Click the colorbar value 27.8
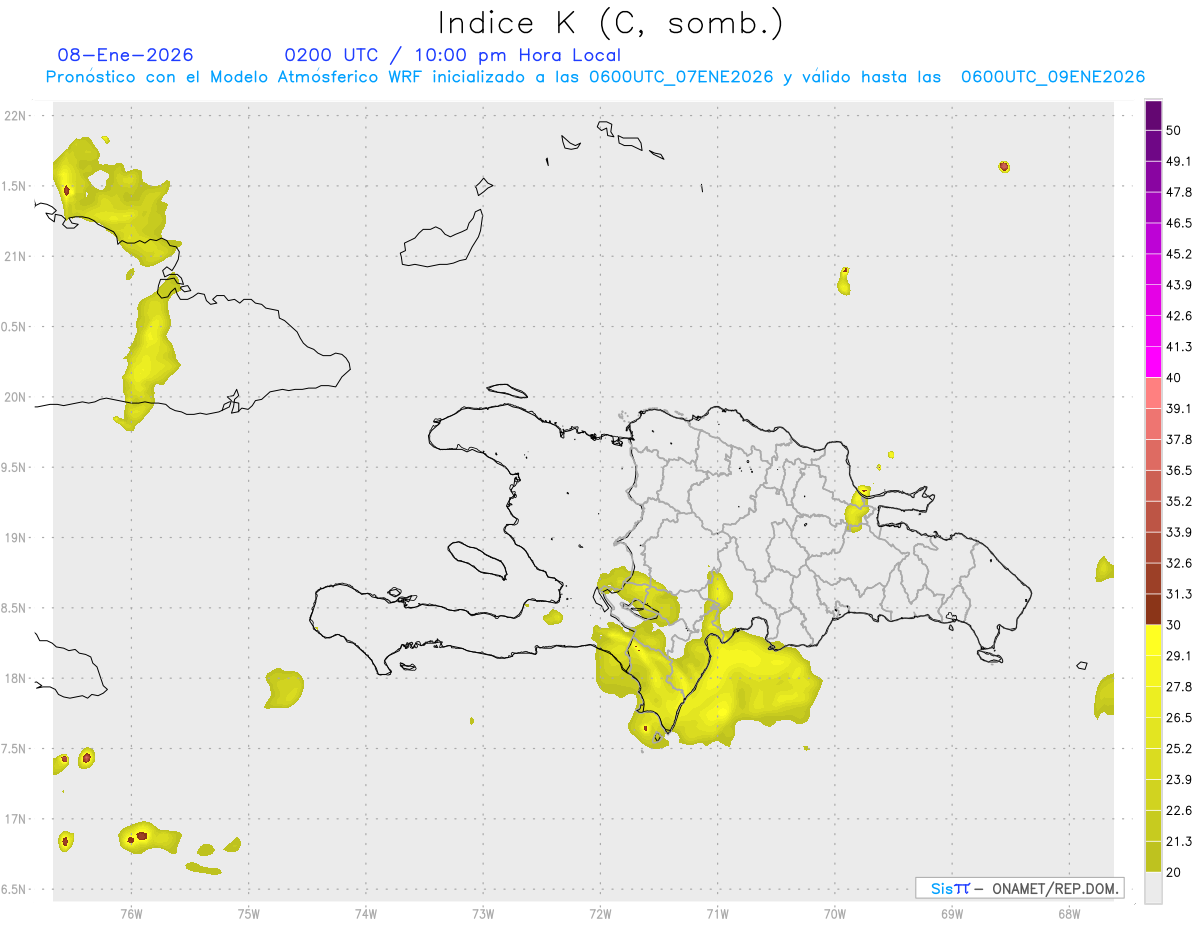The image size is (1200, 927). coord(1179,686)
